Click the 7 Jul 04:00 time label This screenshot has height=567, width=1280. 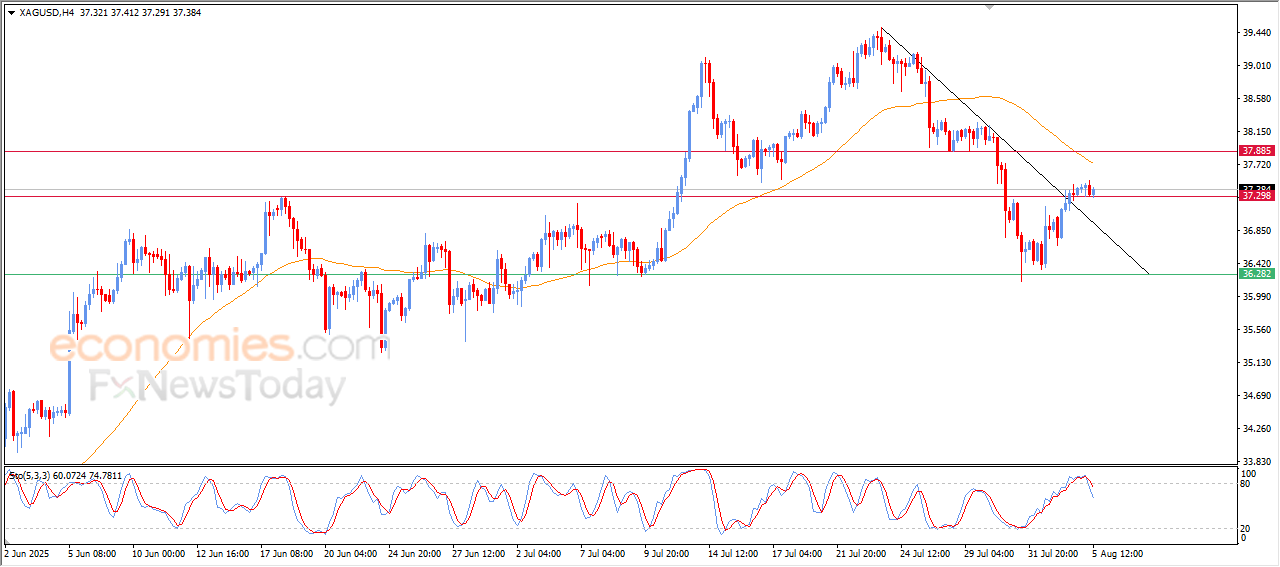click(605, 552)
